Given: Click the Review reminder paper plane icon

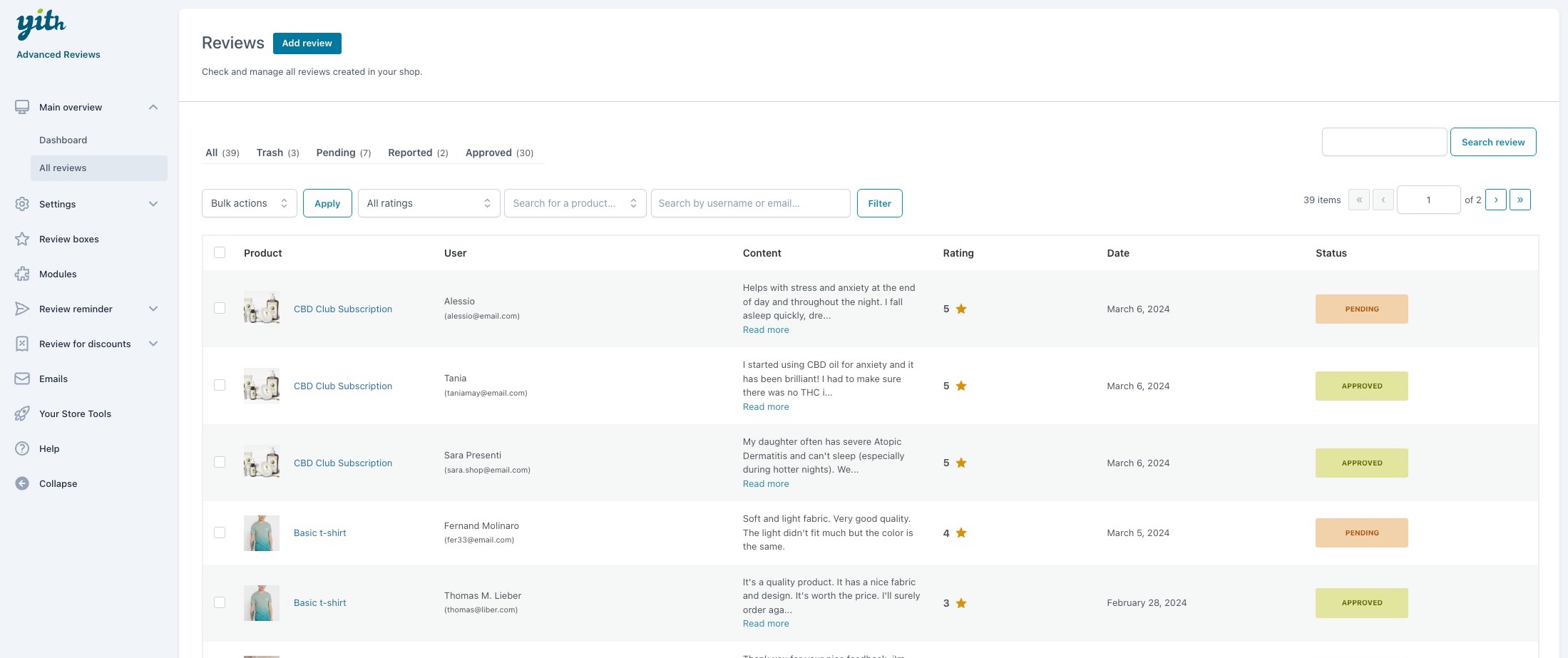Looking at the screenshot, I should [x=22, y=309].
